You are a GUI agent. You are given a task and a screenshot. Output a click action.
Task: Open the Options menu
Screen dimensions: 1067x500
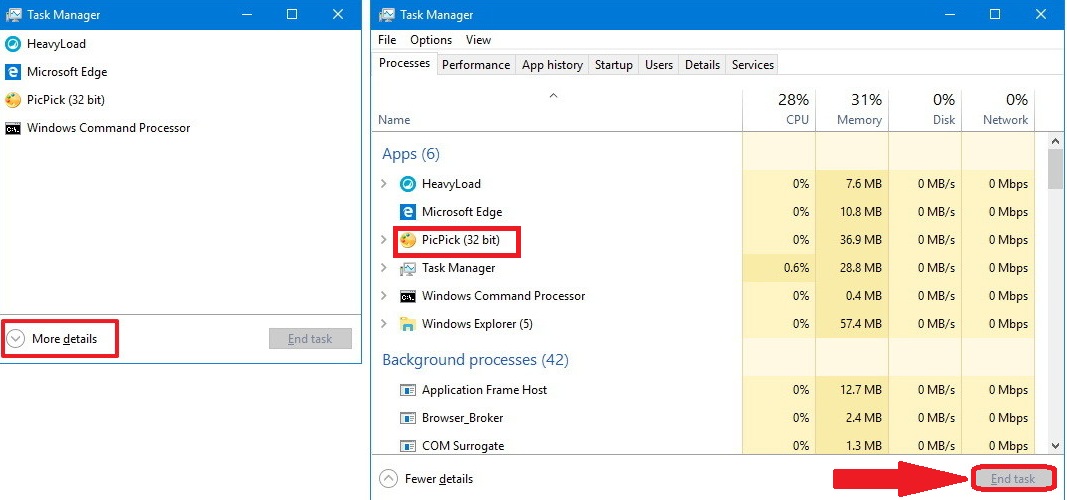[x=431, y=40]
